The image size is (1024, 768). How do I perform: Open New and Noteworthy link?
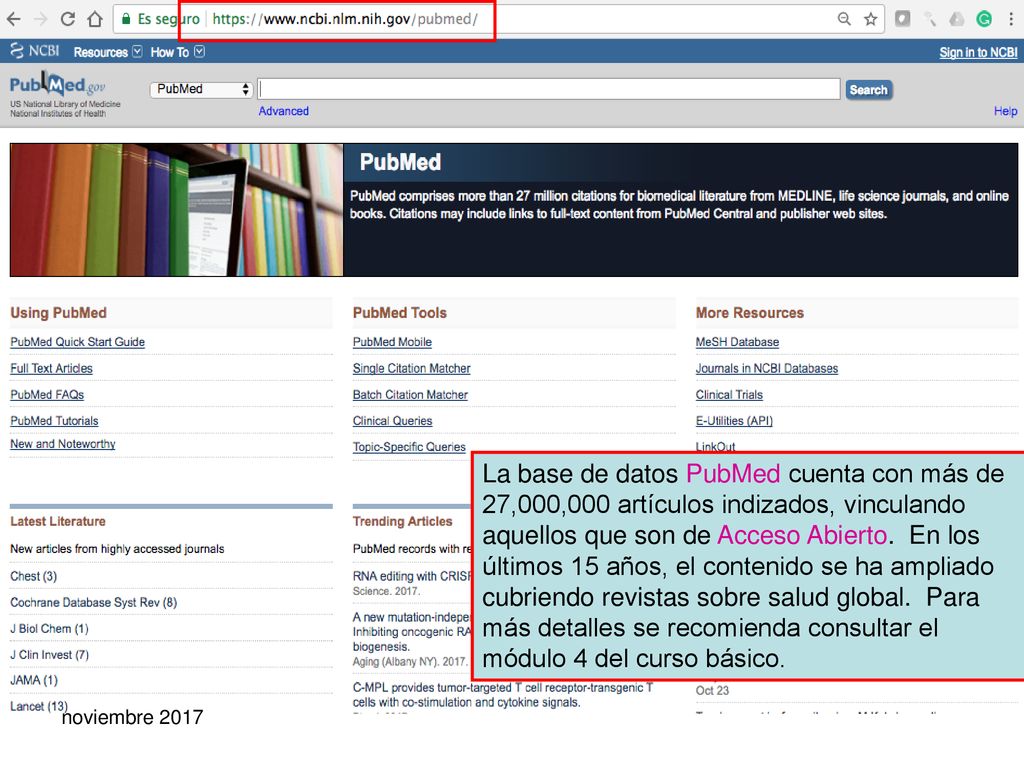(x=63, y=443)
